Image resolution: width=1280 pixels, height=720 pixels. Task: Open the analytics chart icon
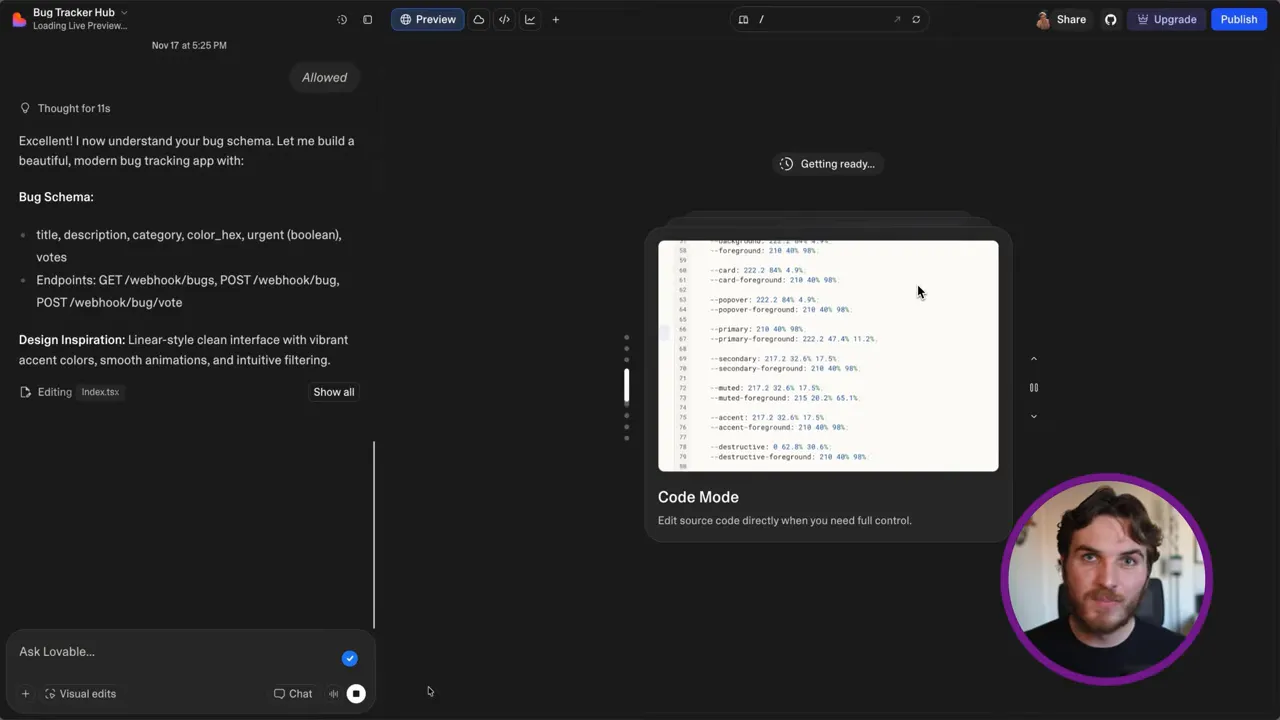coord(530,19)
